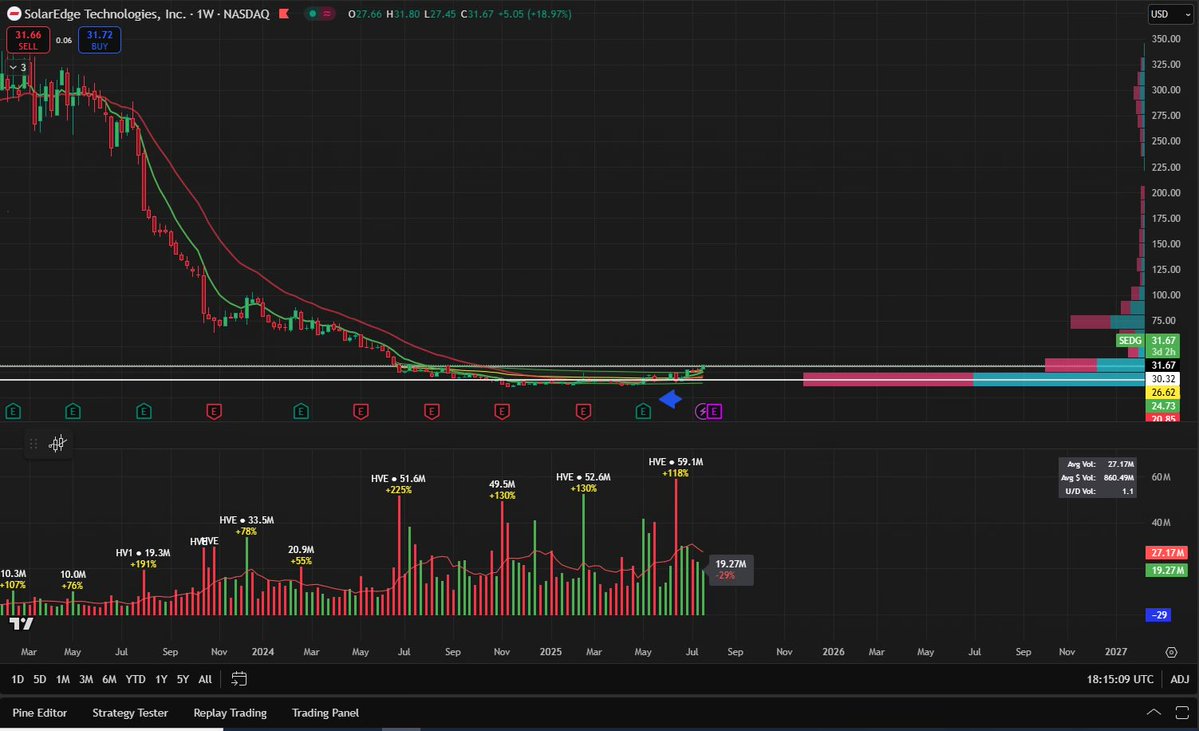Select the 5D time range
This screenshot has height=731, width=1199.
40,679
